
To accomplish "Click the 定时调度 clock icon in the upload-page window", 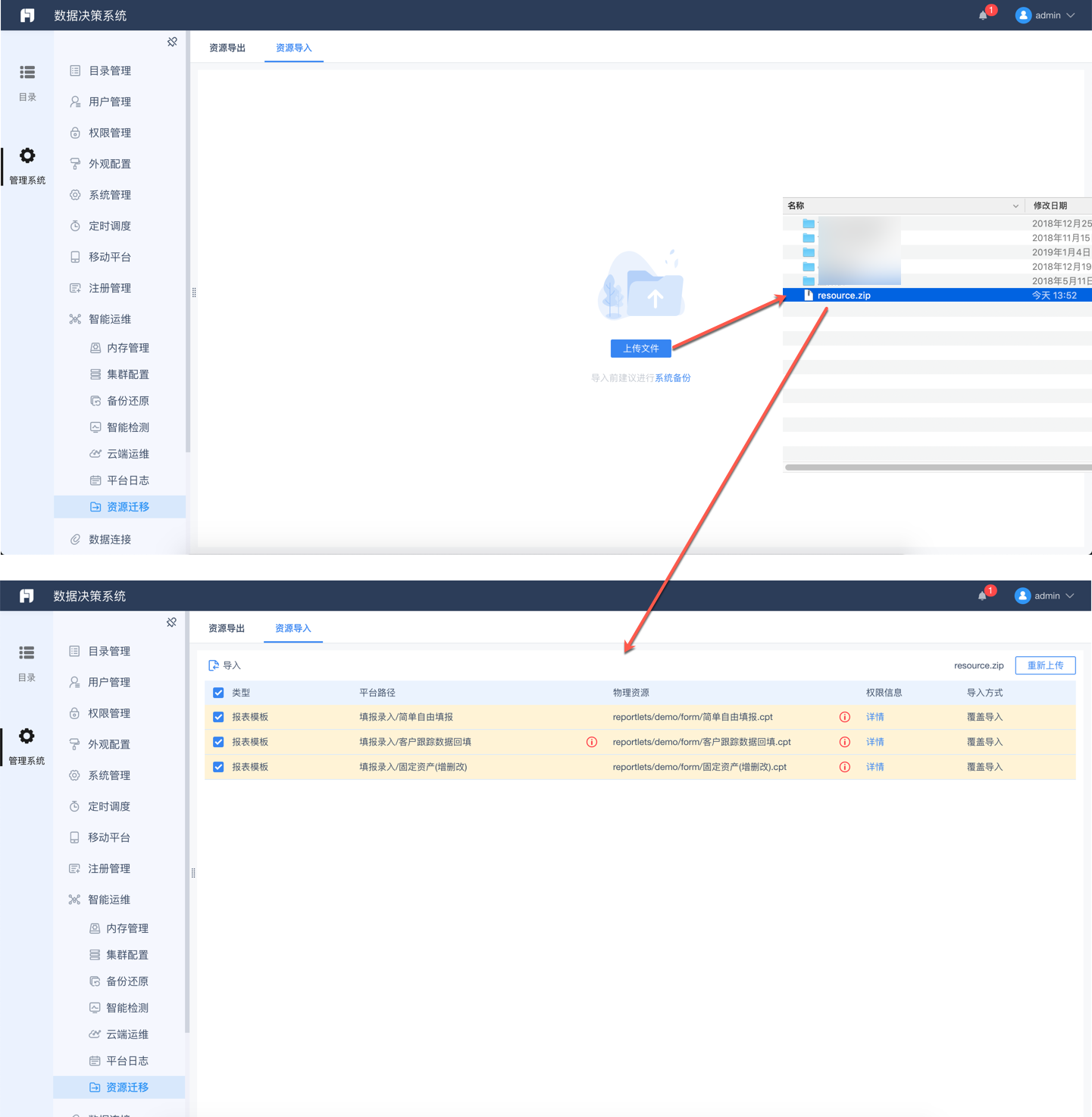I will coord(75,226).
